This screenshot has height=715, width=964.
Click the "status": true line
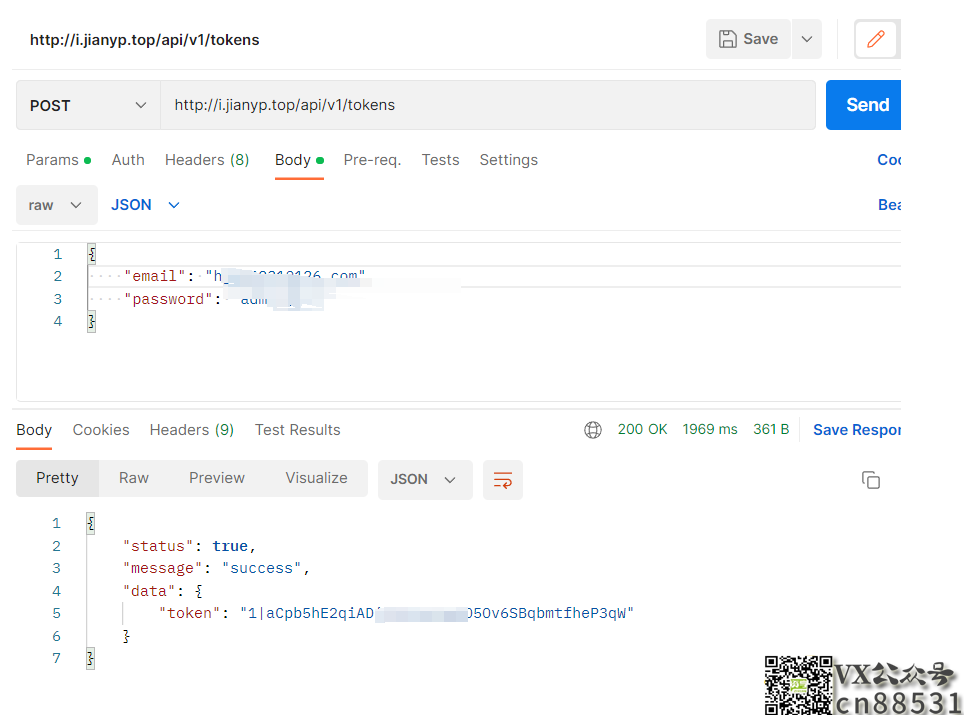pyautogui.click(x=189, y=546)
